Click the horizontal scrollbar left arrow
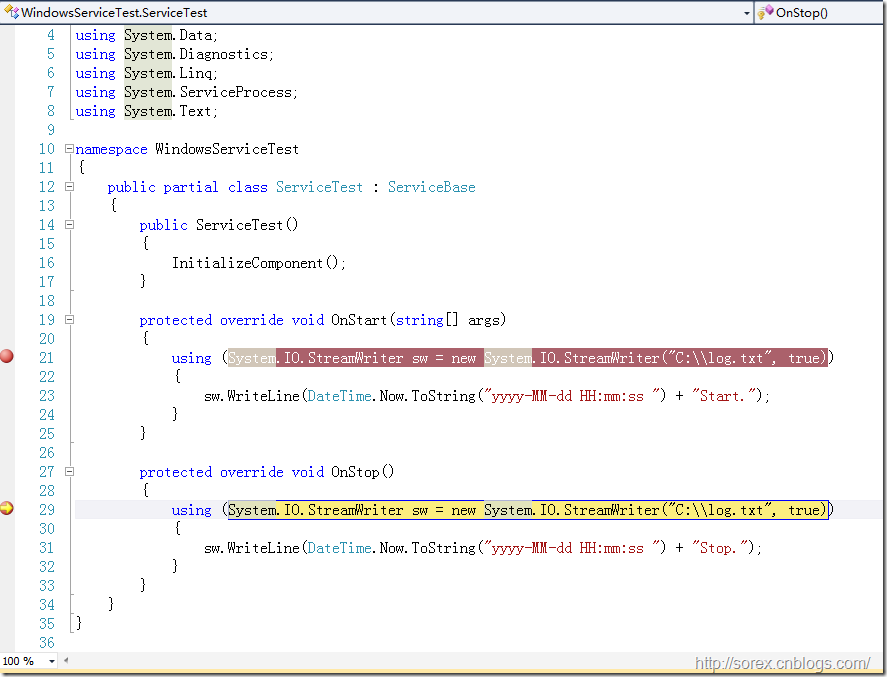Image resolution: width=887 pixels, height=677 pixels. coord(67,661)
